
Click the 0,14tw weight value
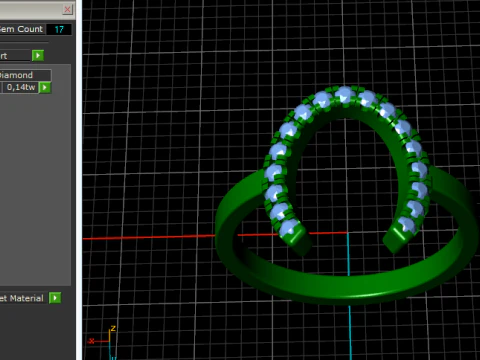(x=21, y=88)
